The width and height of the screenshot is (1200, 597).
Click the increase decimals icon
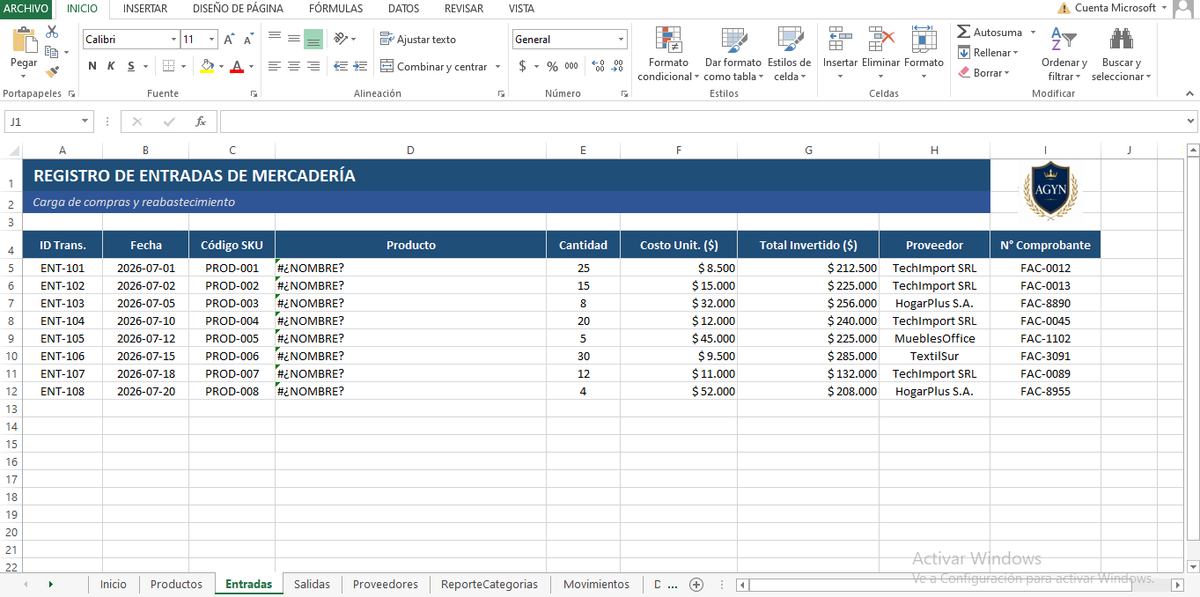coord(598,66)
